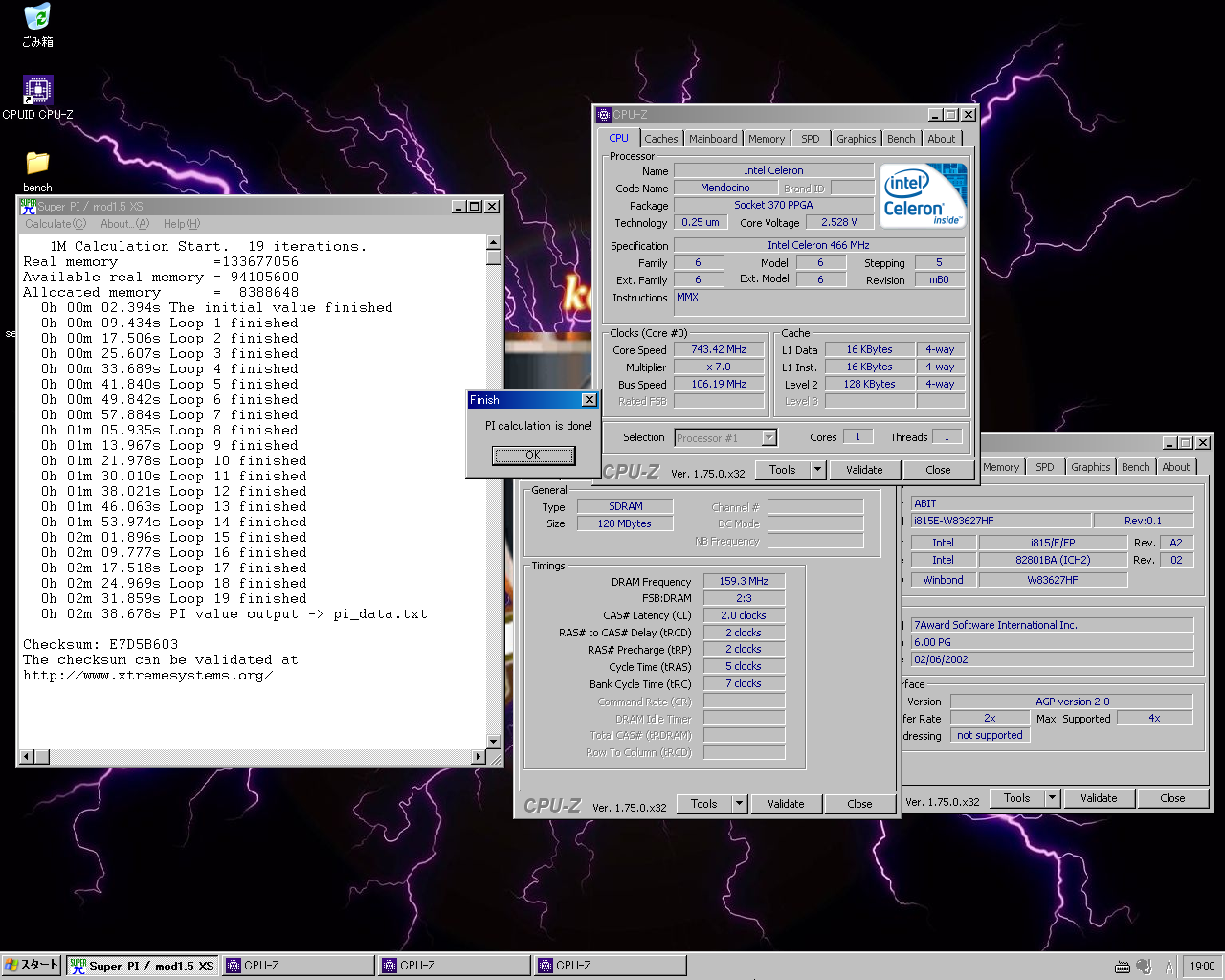Image resolution: width=1225 pixels, height=980 pixels.
Task: Open the CPUID CPU-Z desktop shortcut
Action: (x=37, y=98)
